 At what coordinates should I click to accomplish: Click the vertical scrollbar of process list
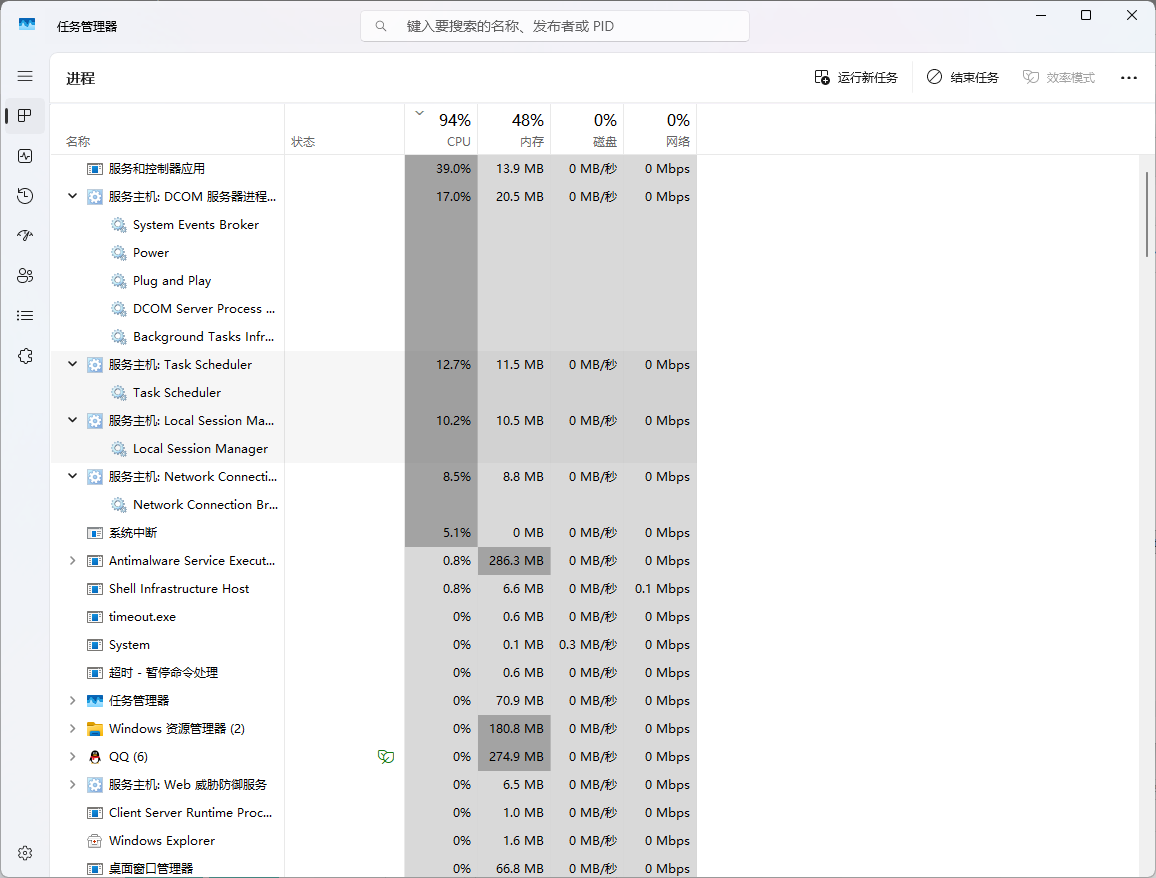(x=1147, y=215)
